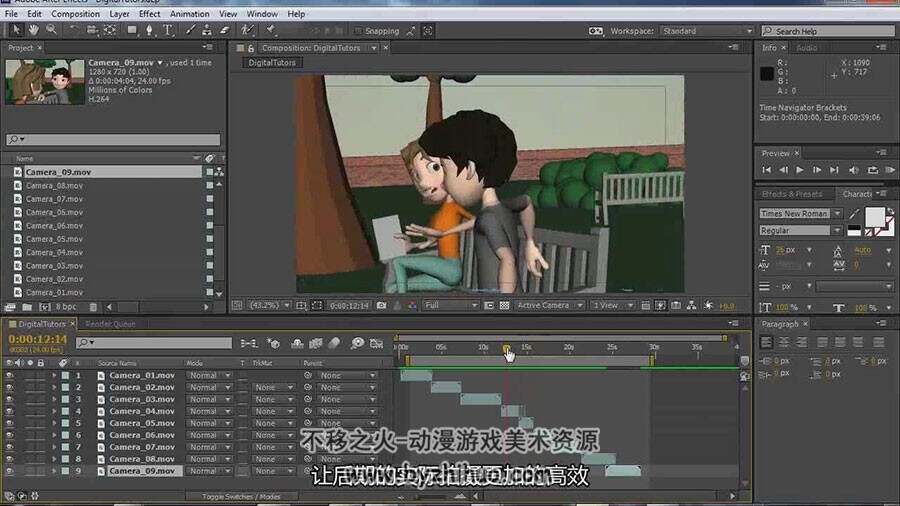The image size is (900, 506).
Task: Toggle composition viewer lock icon
Action: tap(251, 48)
